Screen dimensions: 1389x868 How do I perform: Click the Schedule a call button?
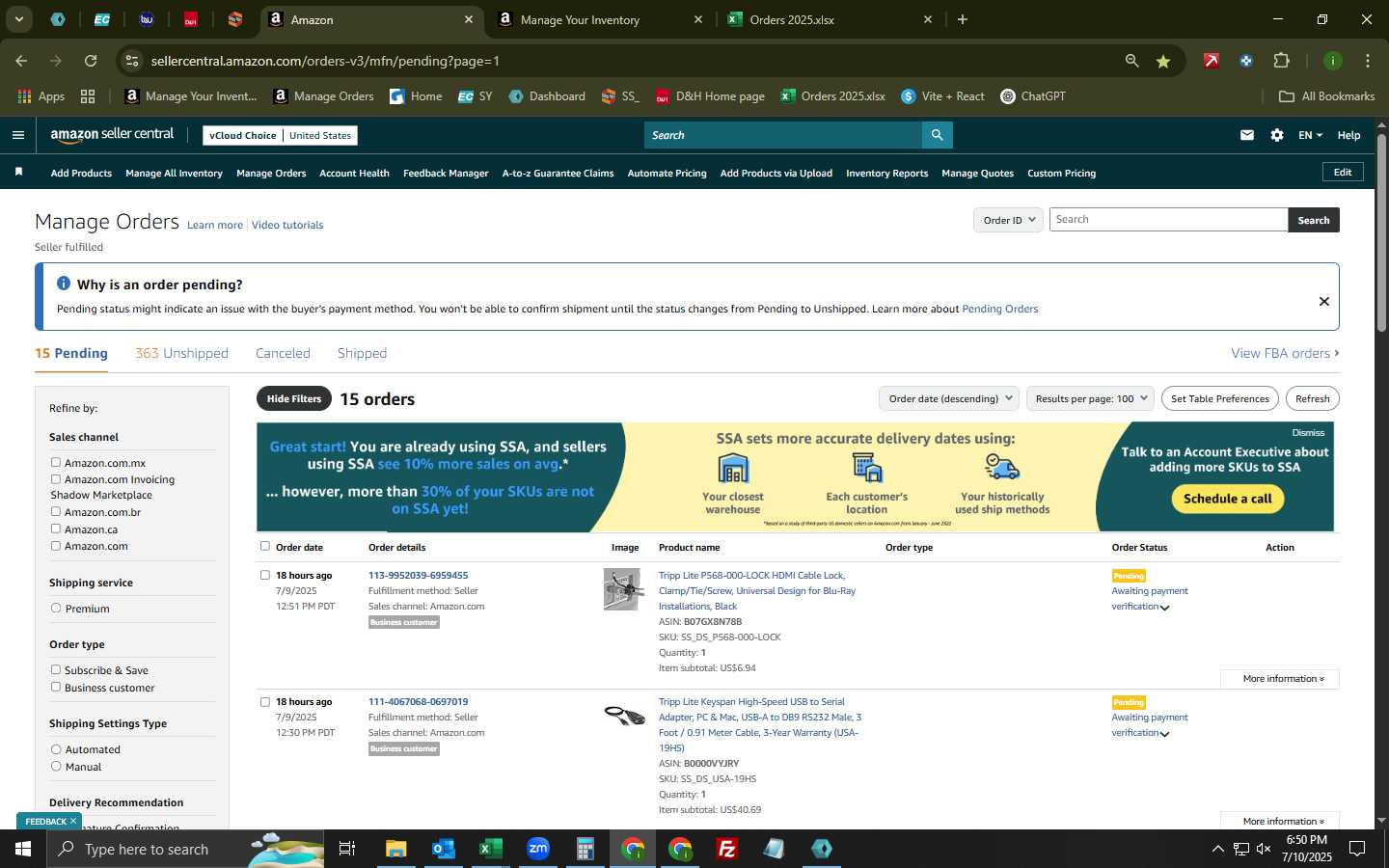[x=1227, y=499]
